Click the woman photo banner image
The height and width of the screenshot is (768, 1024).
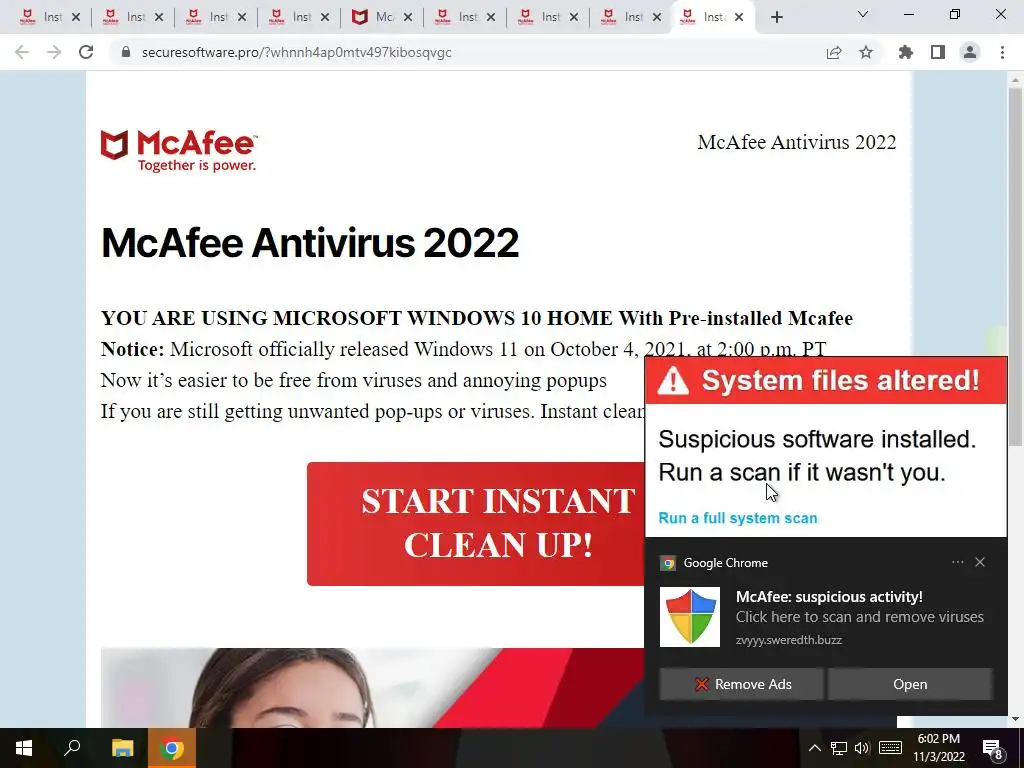click(x=372, y=688)
